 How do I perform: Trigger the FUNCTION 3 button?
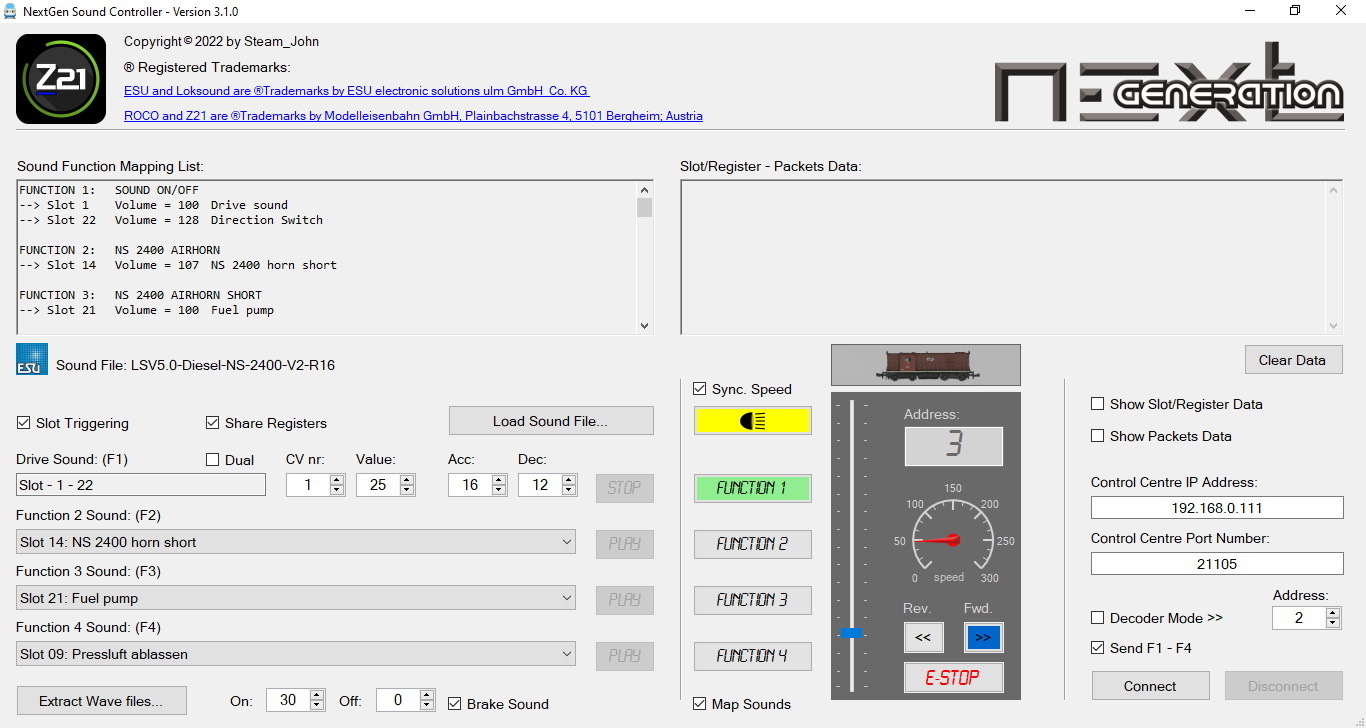[752, 600]
